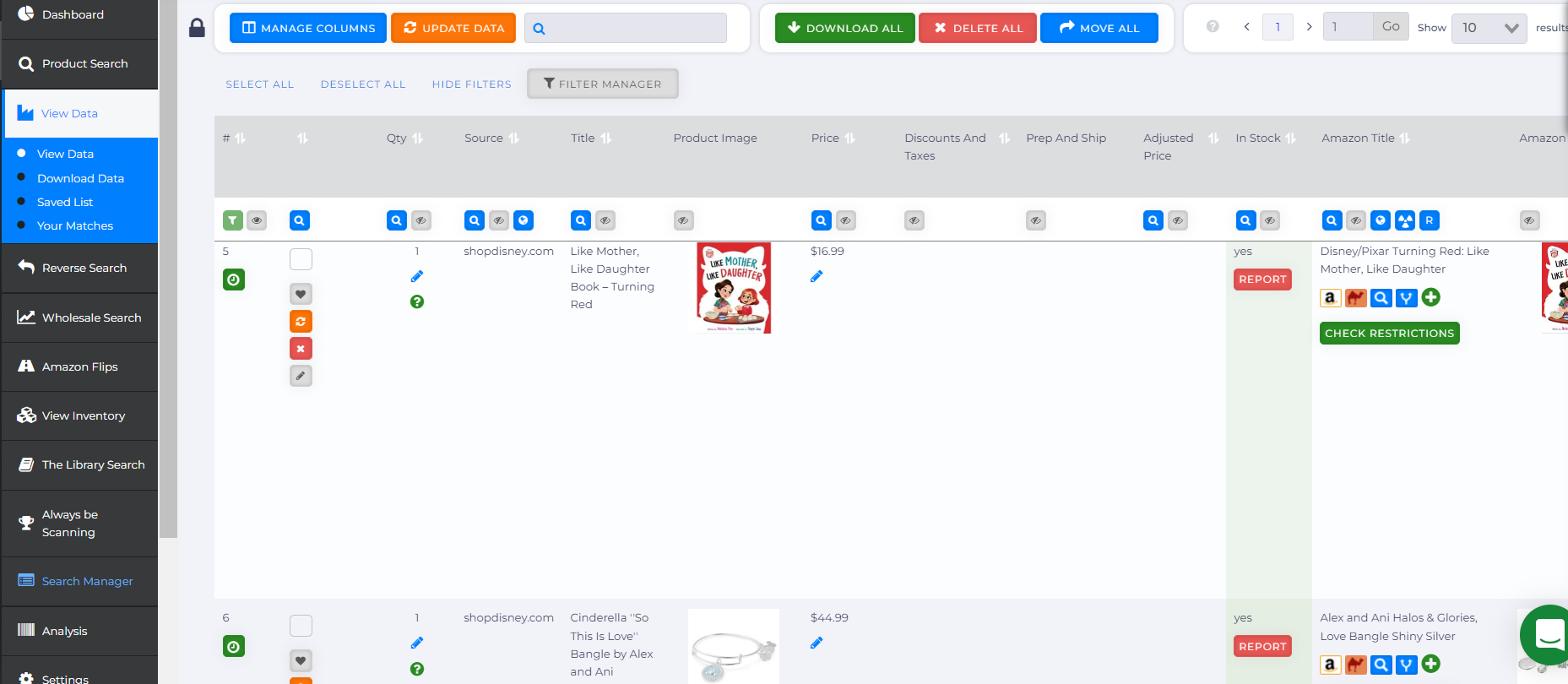The width and height of the screenshot is (1568, 684).
Task: Open camel price history for Turning Red book
Action: (1355, 298)
